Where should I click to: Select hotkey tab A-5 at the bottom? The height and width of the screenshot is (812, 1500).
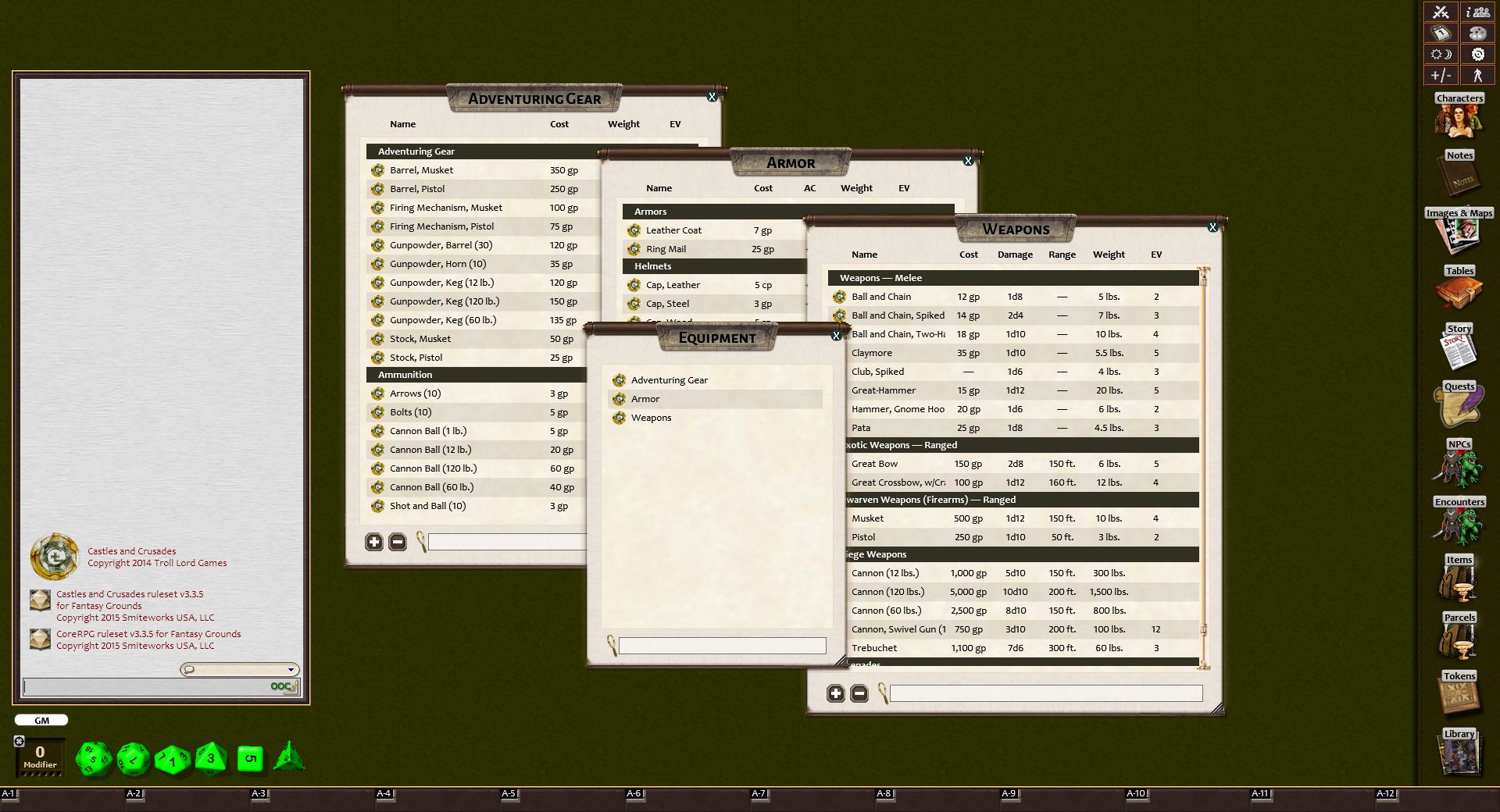509,792
